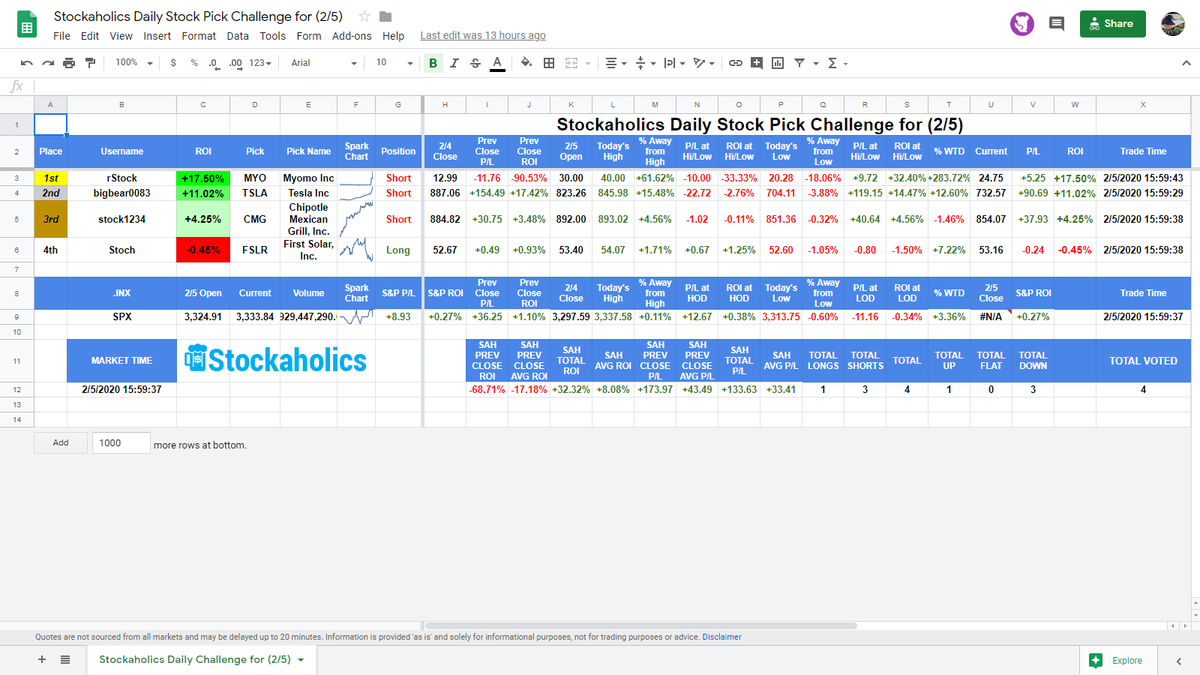
Task: Open the View menu
Action: (121, 36)
